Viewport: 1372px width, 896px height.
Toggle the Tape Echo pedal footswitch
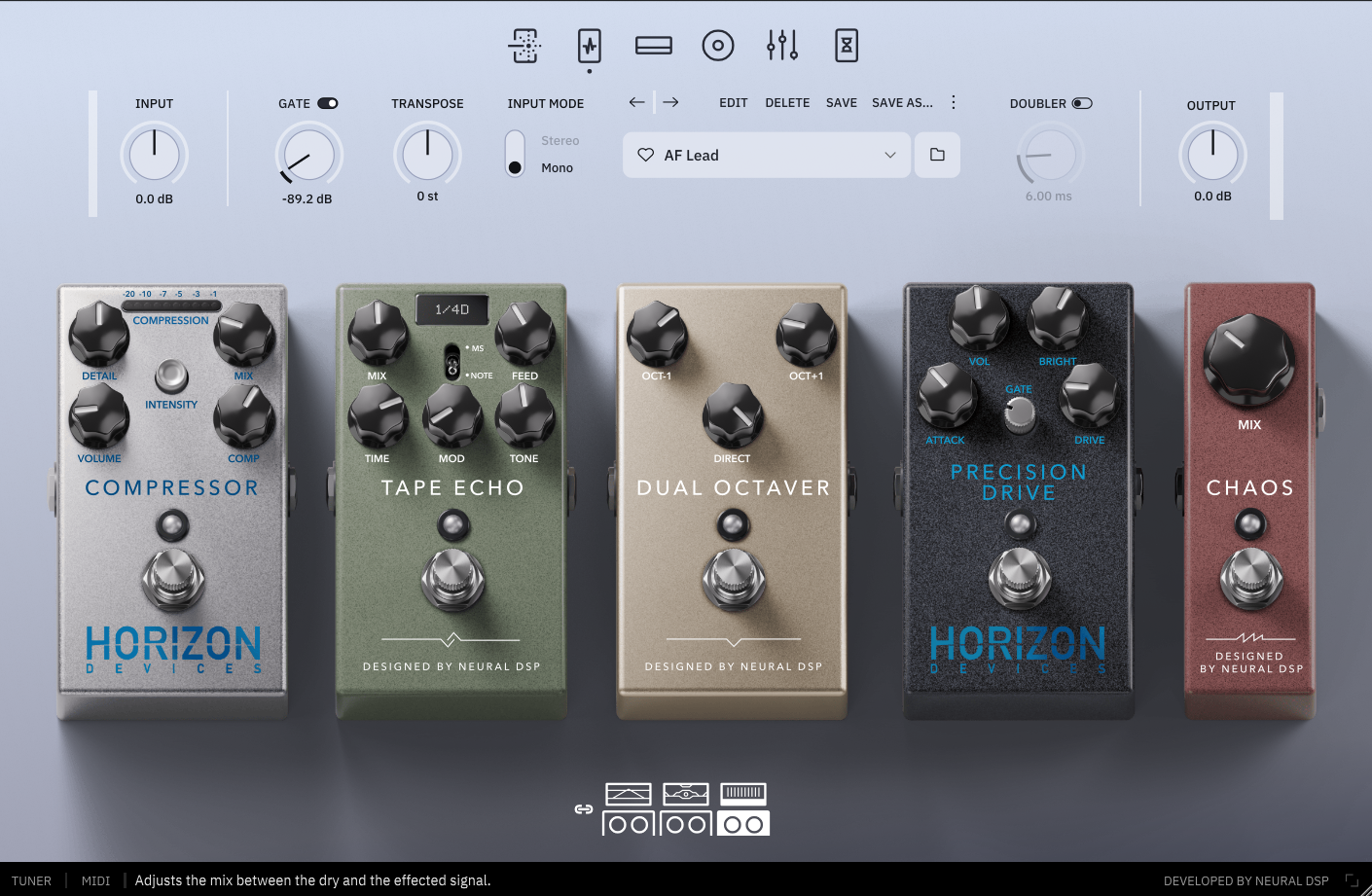[x=452, y=578]
